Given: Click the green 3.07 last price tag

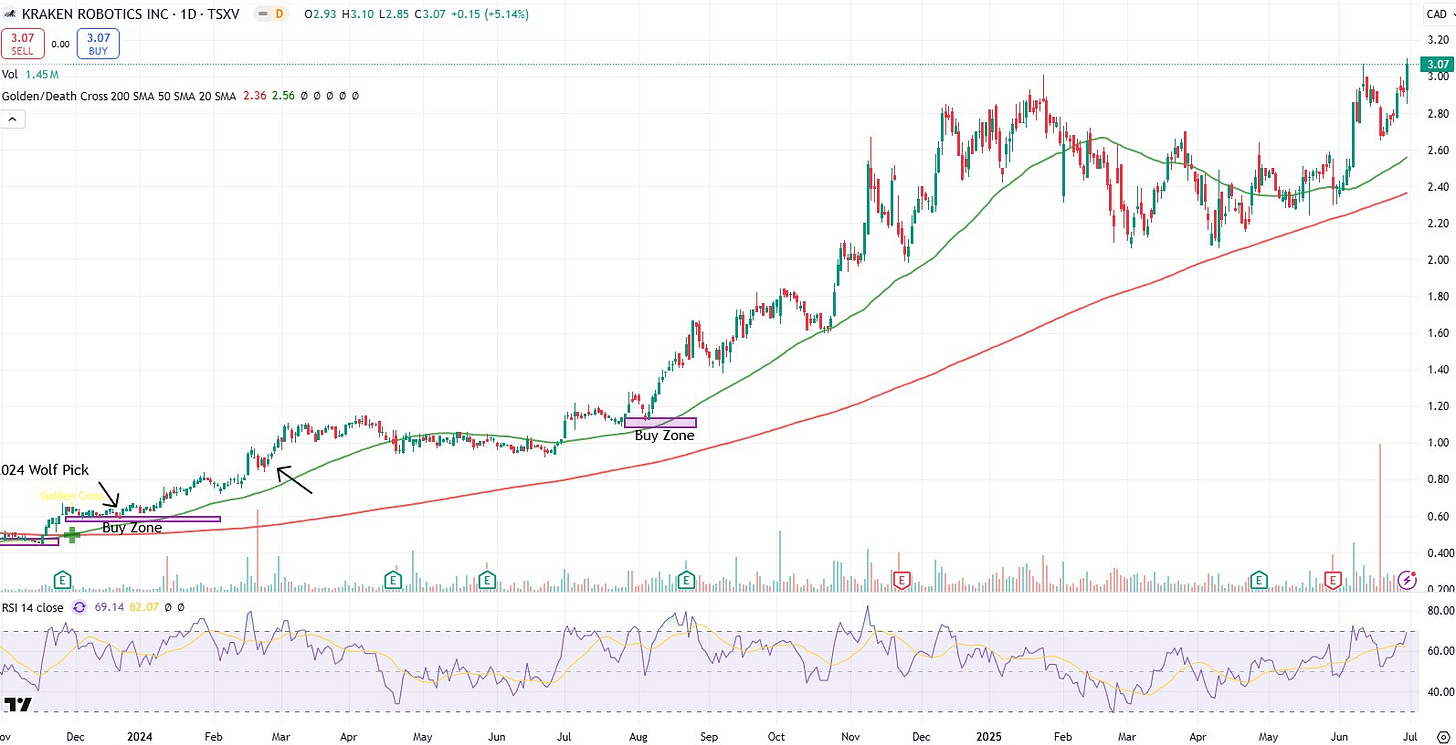Looking at the screenshot, I should [x=1437, y=64].
